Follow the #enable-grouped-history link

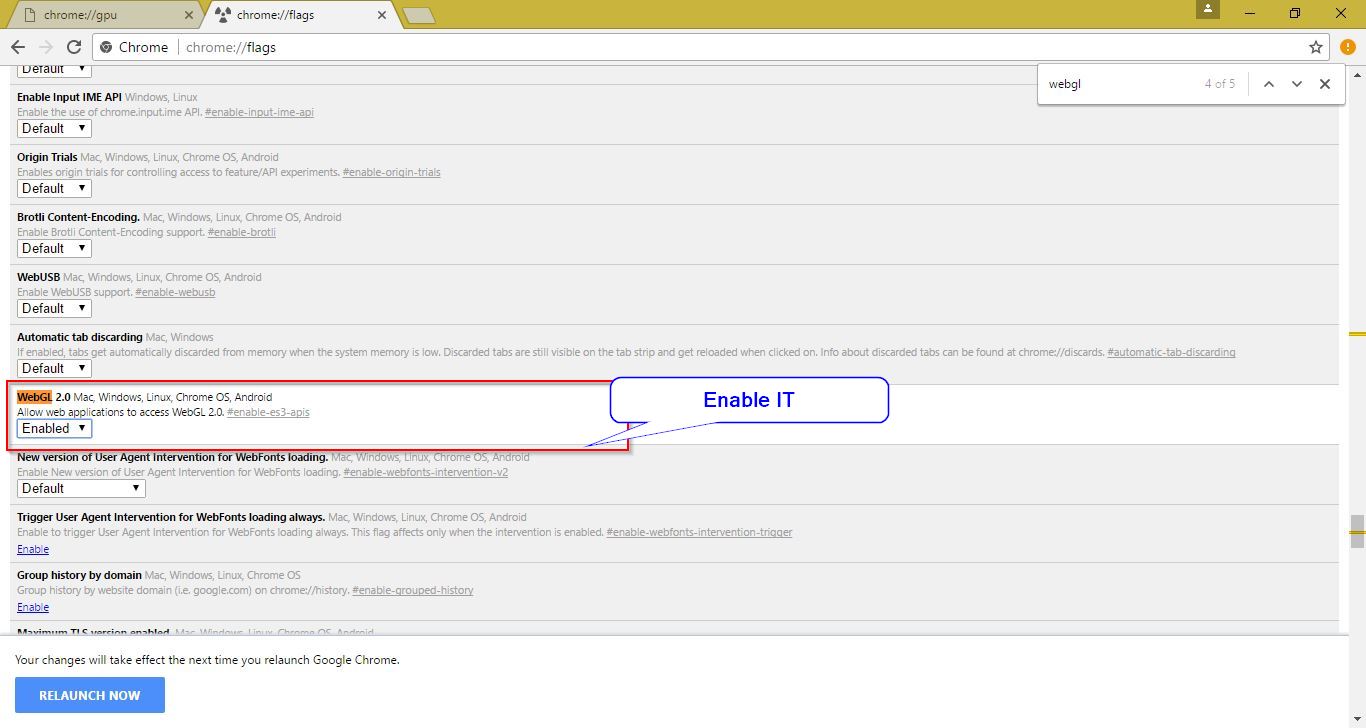coord(412,590)
